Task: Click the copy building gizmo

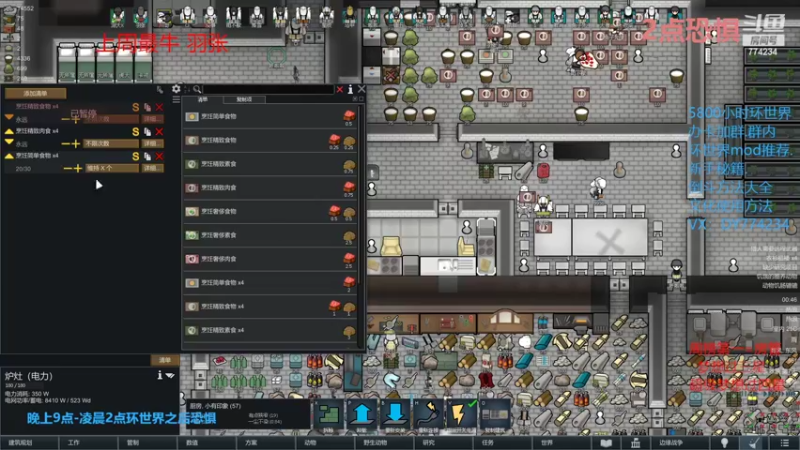Action: [494, 415]
